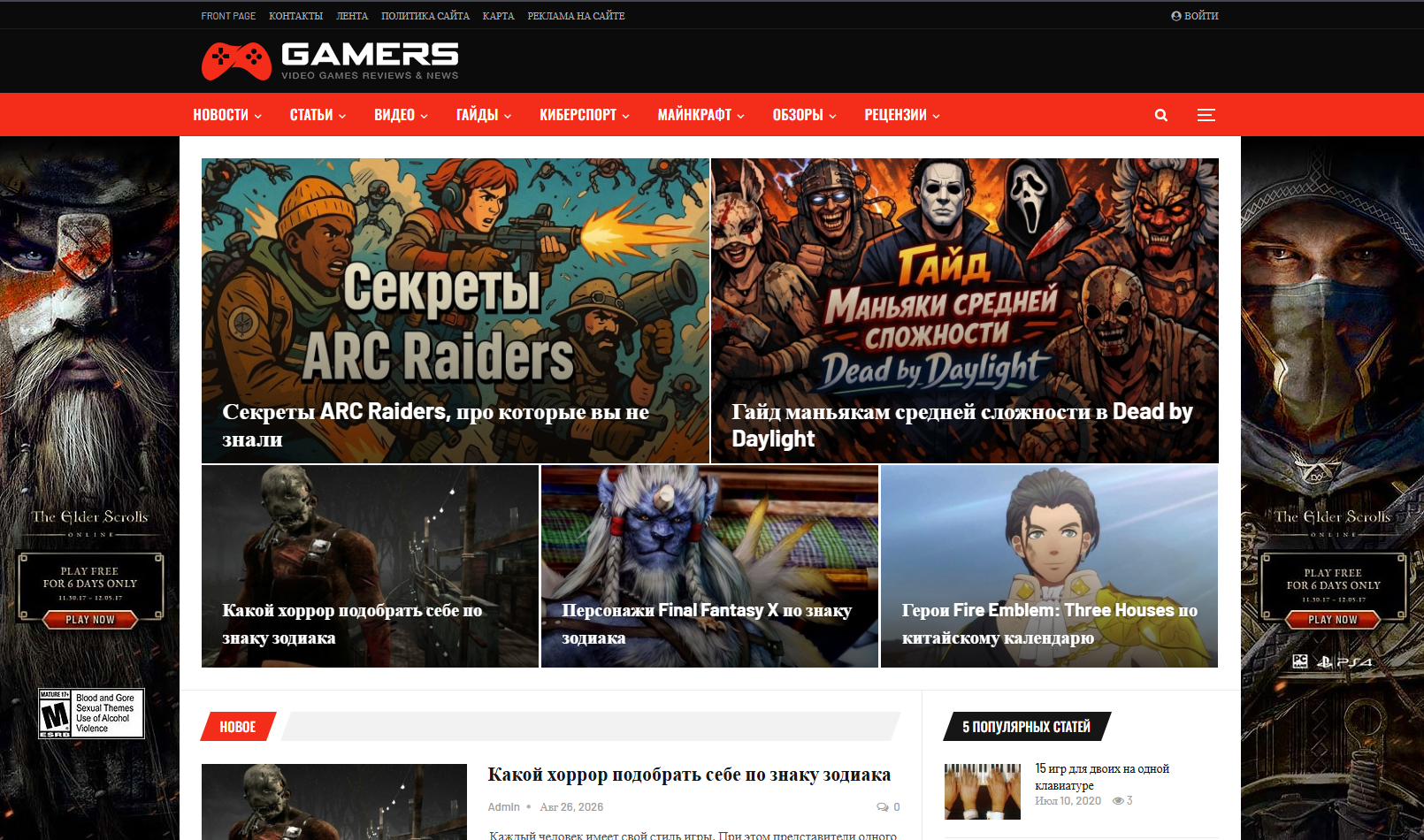Expand the Киберспорт menu dropdown
1424x840 pixels.
[585, 115]
